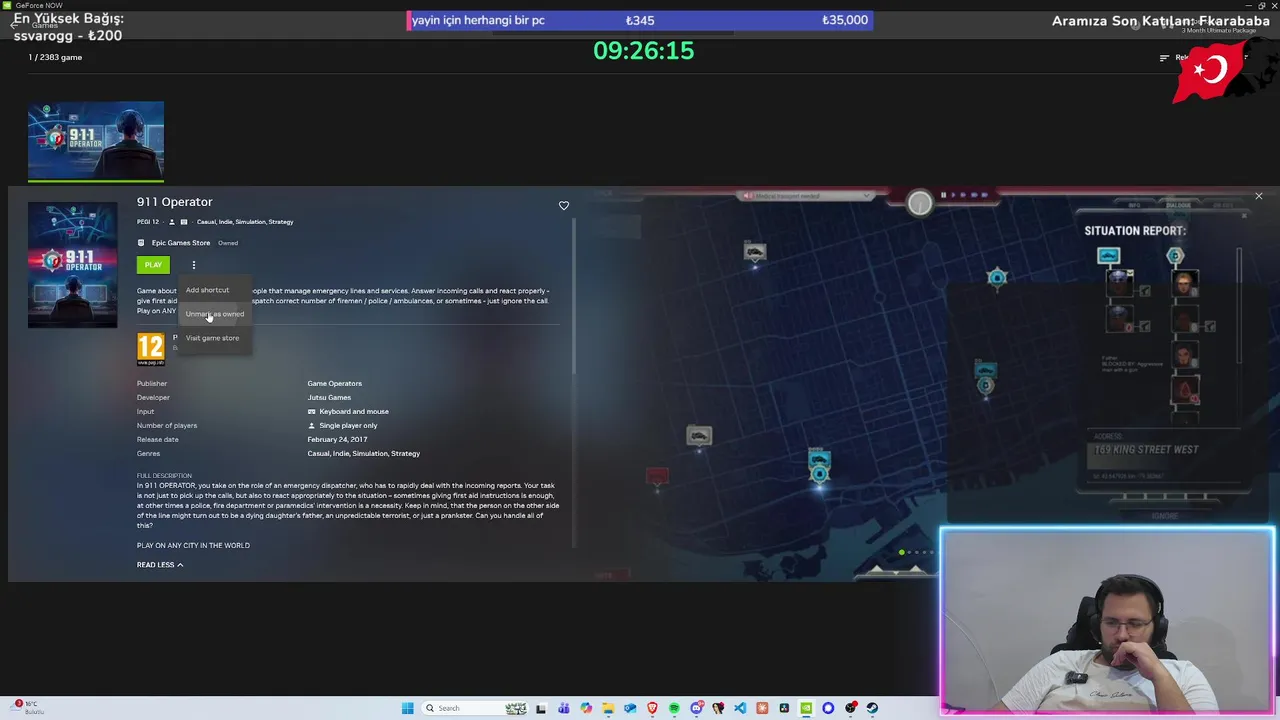Screen dimensions: 1280x720
Task: Select Unmark as owned menu entry
Action: [x=214, y=314]
